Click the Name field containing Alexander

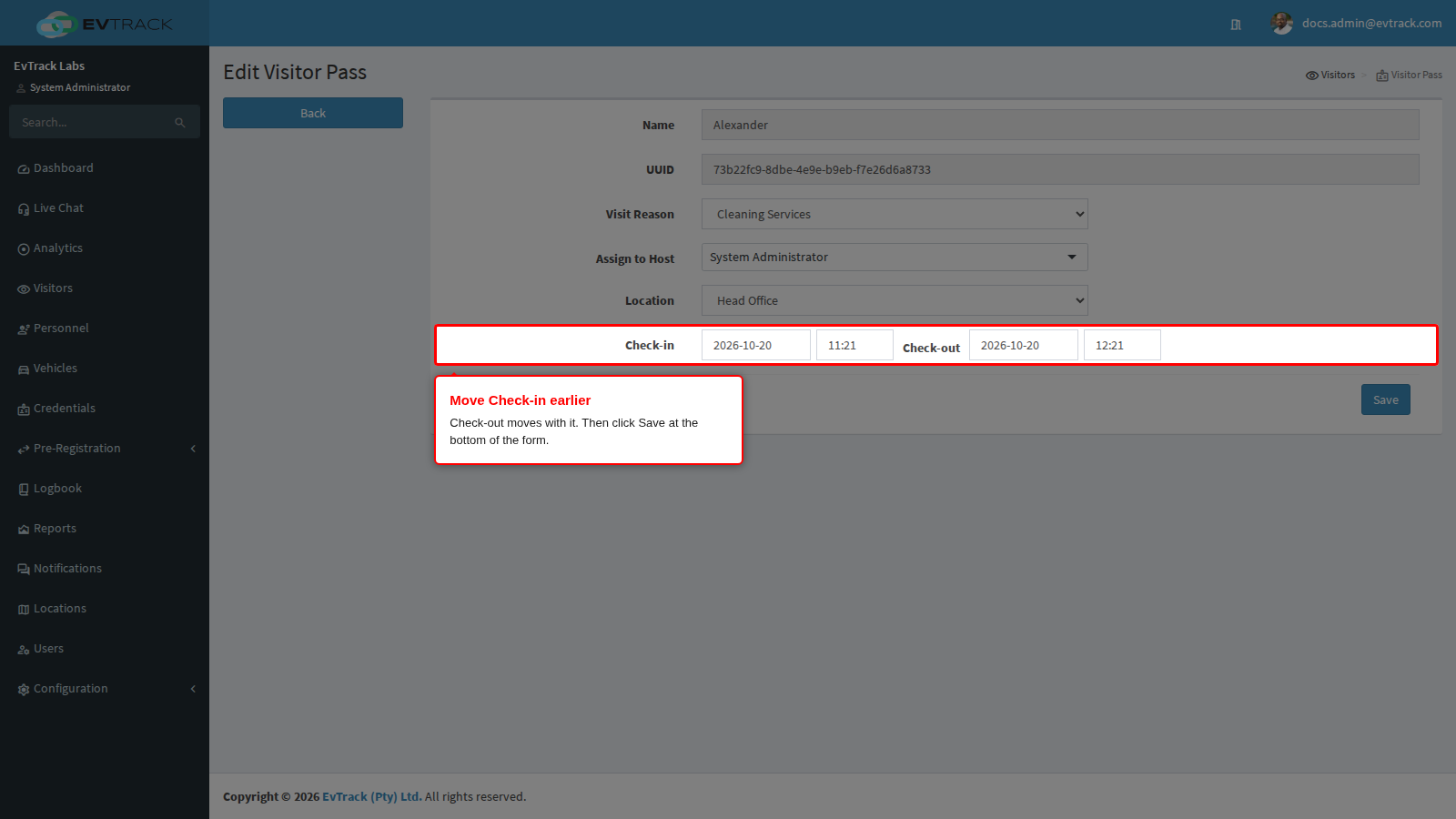(x=1060, y=125)
